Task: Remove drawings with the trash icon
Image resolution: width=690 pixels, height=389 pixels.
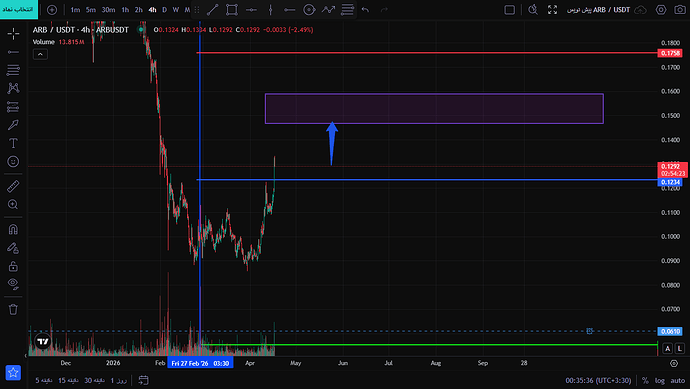Action: pos(13,309)
